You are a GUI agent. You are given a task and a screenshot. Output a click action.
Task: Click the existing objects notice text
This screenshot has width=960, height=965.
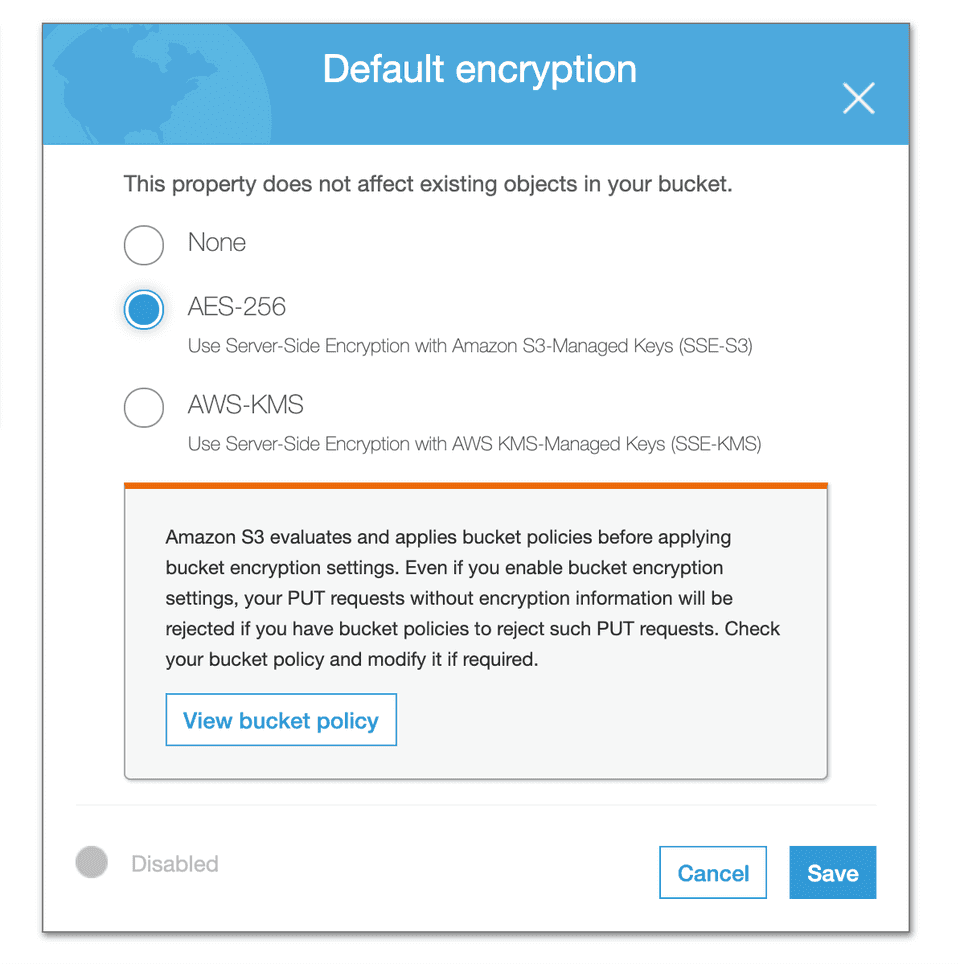point(428,184)
